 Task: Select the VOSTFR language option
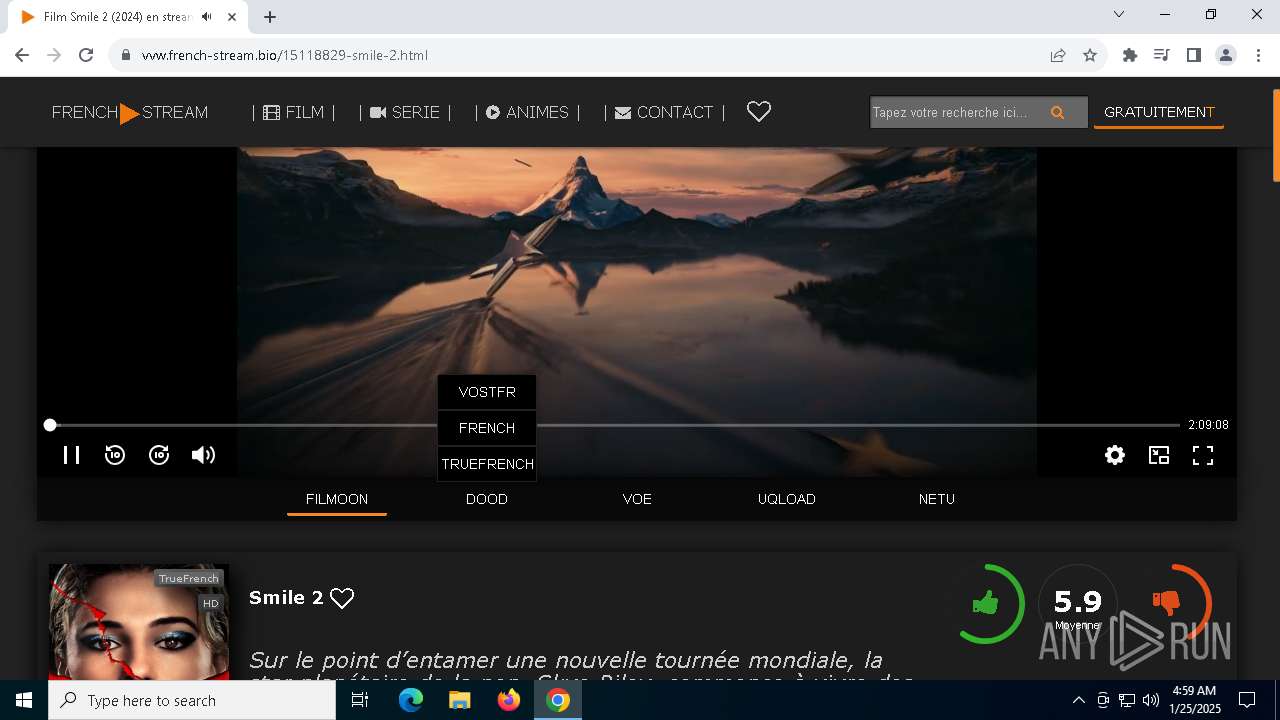[487, 392]
